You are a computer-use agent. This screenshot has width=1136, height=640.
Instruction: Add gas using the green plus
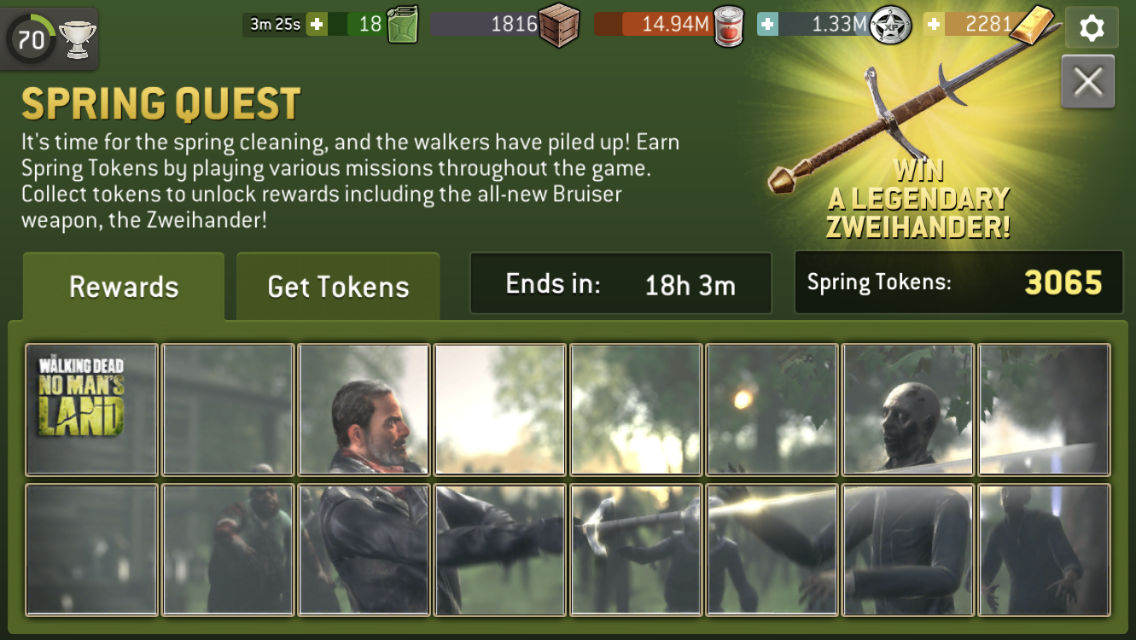317,24
